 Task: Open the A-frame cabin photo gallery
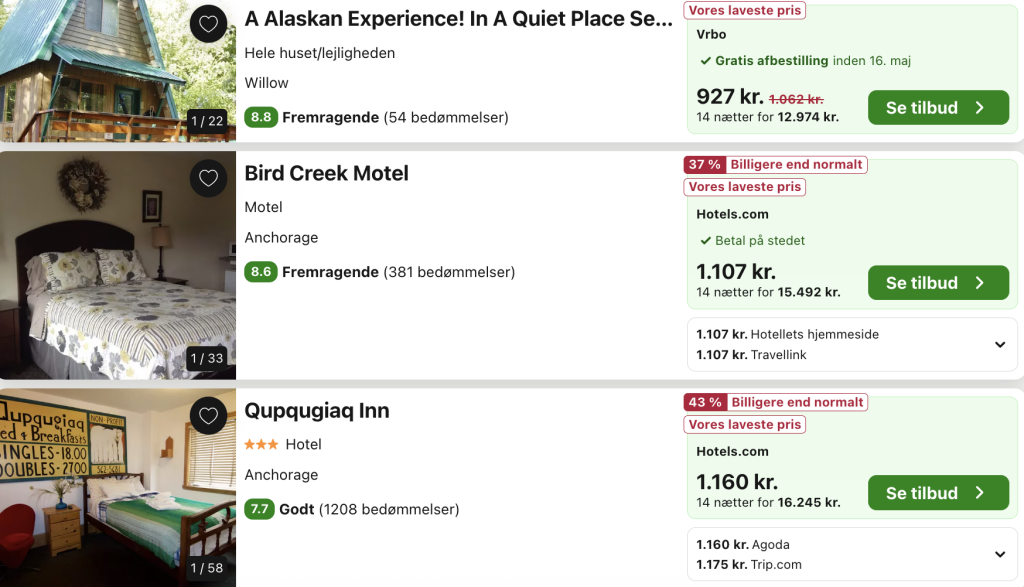click(x=118, y=71)
